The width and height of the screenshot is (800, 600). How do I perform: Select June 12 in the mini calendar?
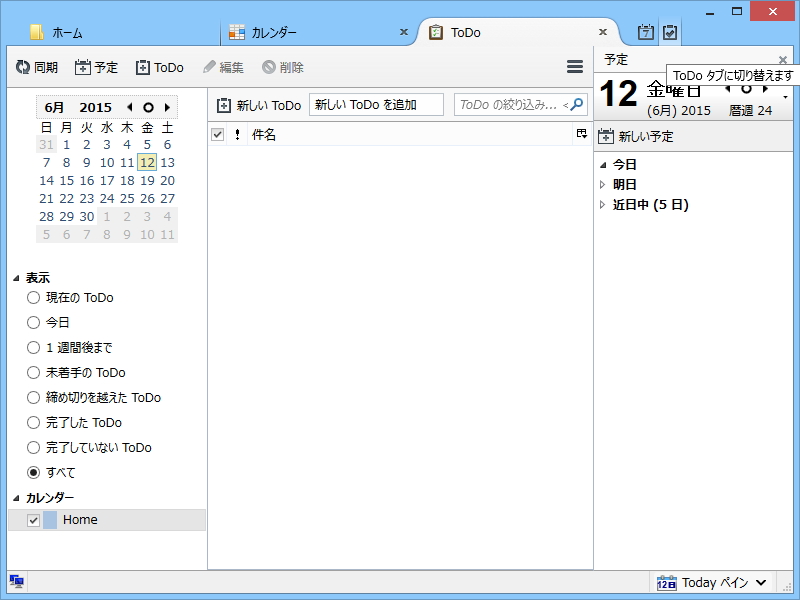(x=147, y=163)
